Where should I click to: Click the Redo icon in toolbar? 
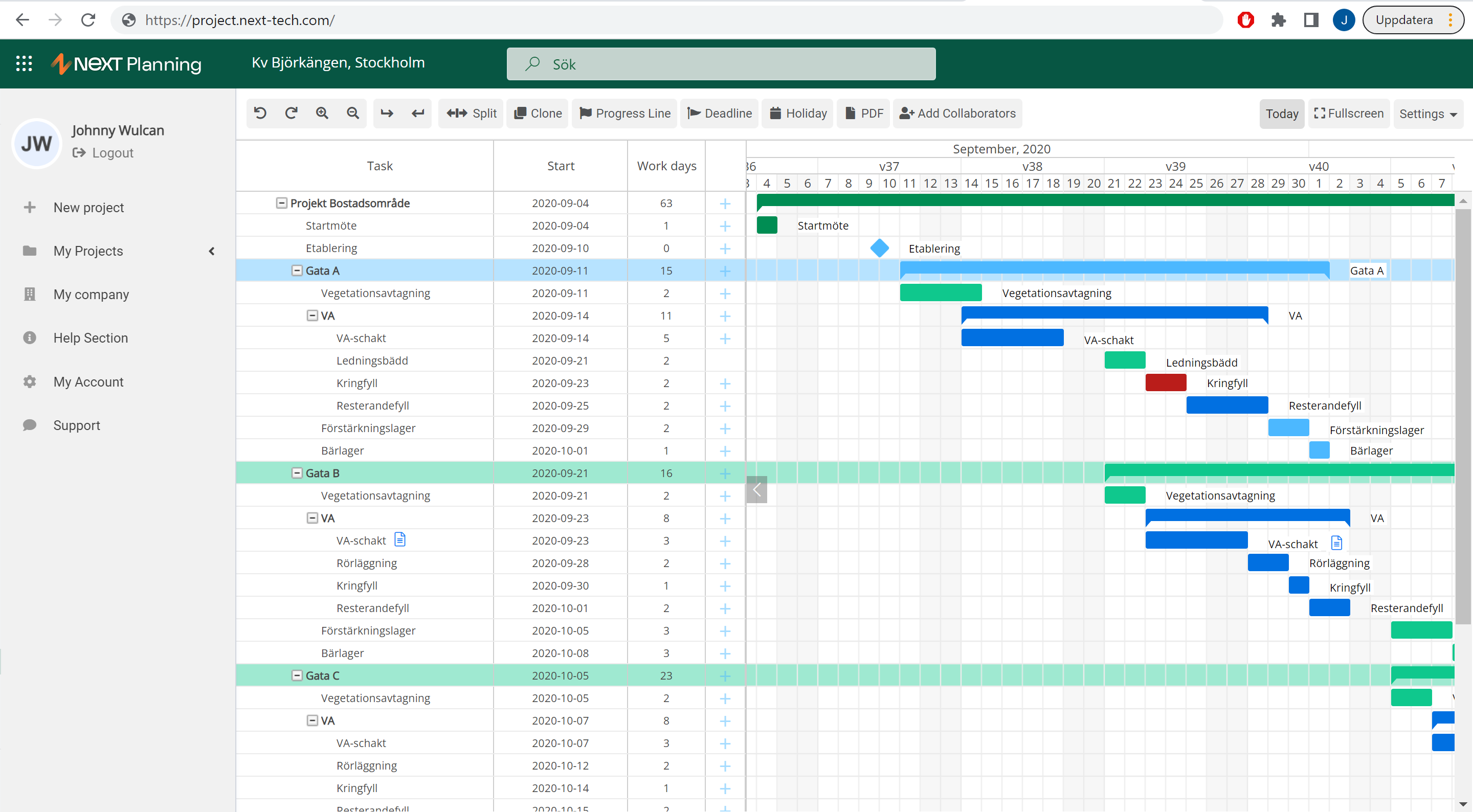tap(290, 113)
